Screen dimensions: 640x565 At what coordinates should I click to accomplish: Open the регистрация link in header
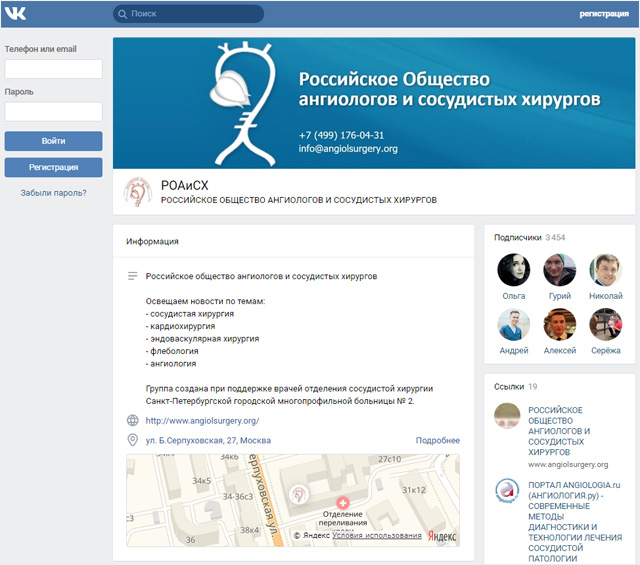pyautogui.click(x=604, y=14)
